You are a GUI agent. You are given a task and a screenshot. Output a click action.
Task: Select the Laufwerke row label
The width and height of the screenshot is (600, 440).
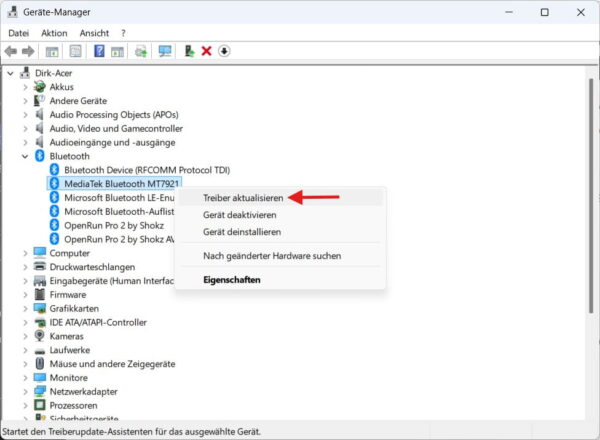pyautogui.click(x=70, y=350)
